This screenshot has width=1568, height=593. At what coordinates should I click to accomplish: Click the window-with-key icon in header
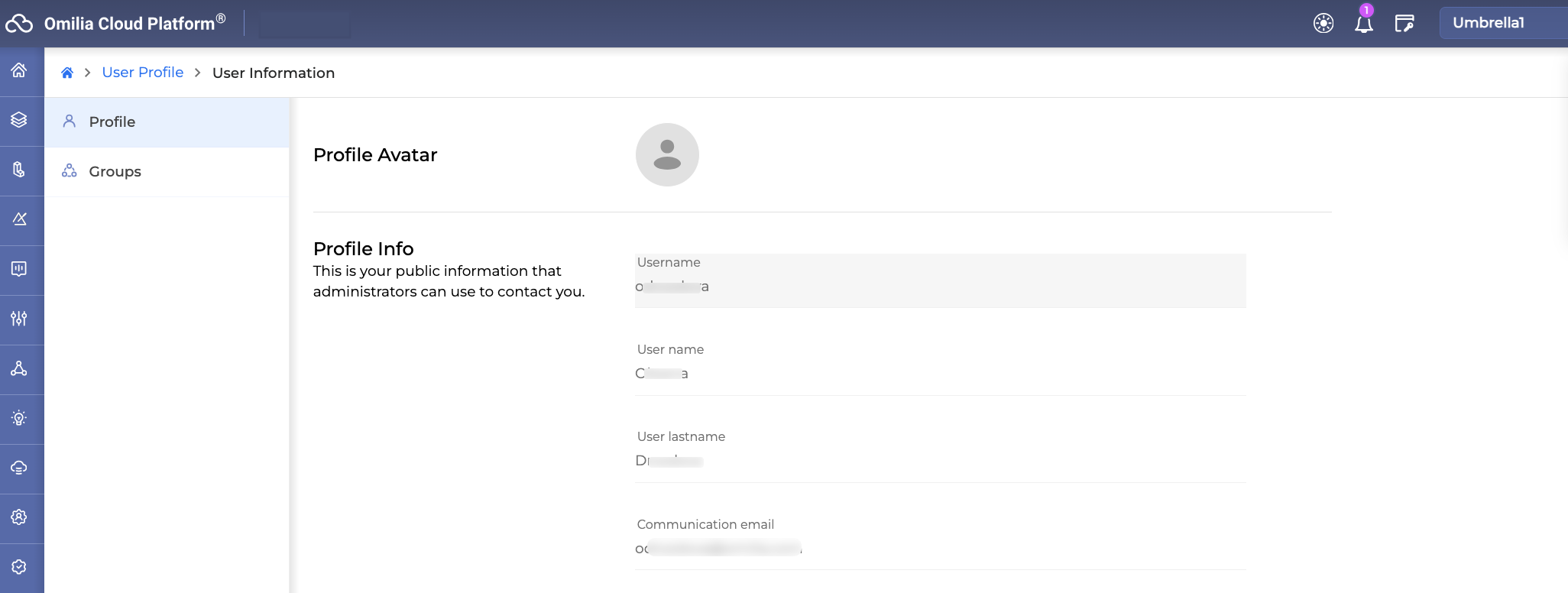tap(1404, 24)
